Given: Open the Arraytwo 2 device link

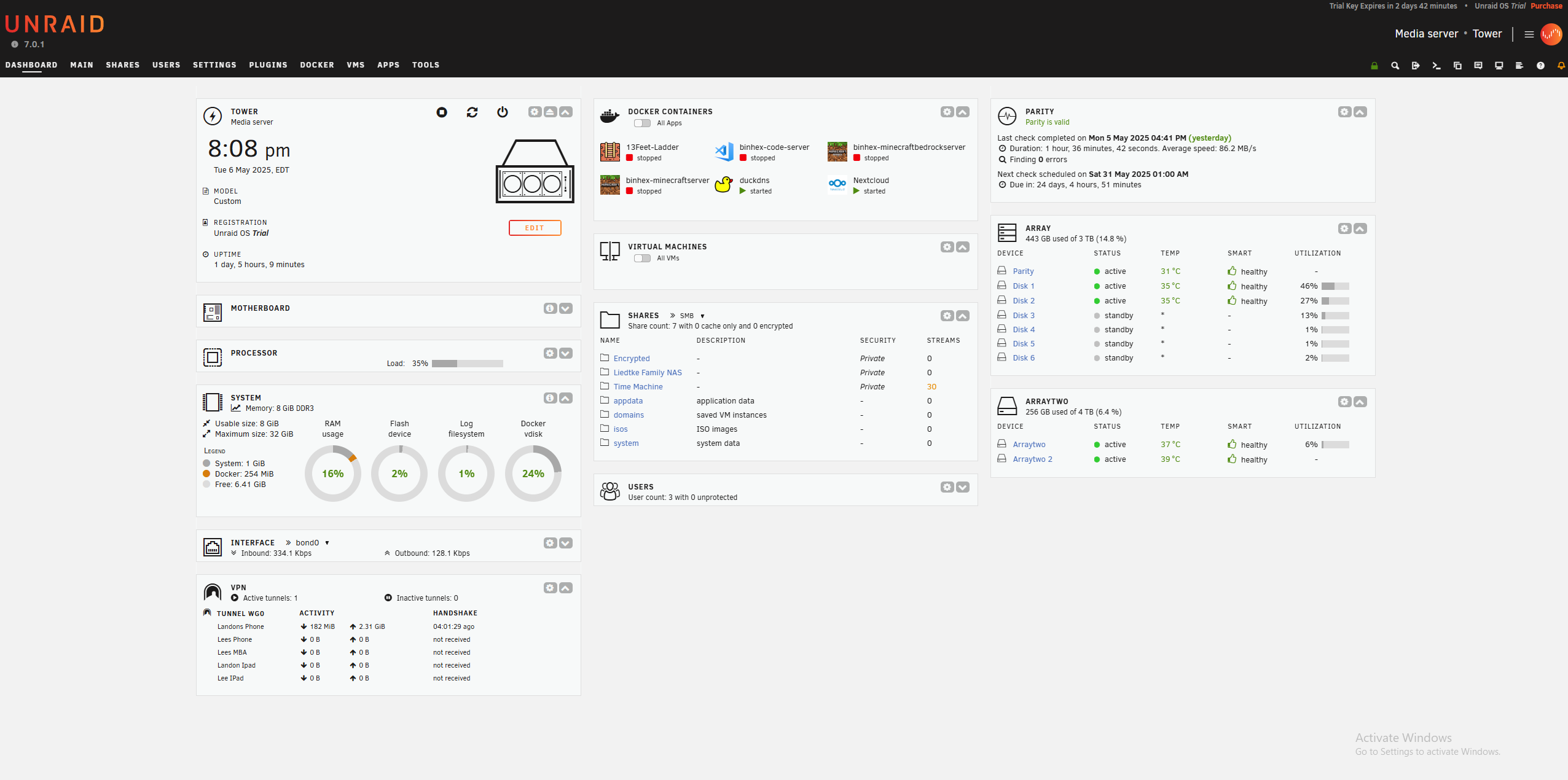Looking at the screenshot, I should [x=1032, y=459].
